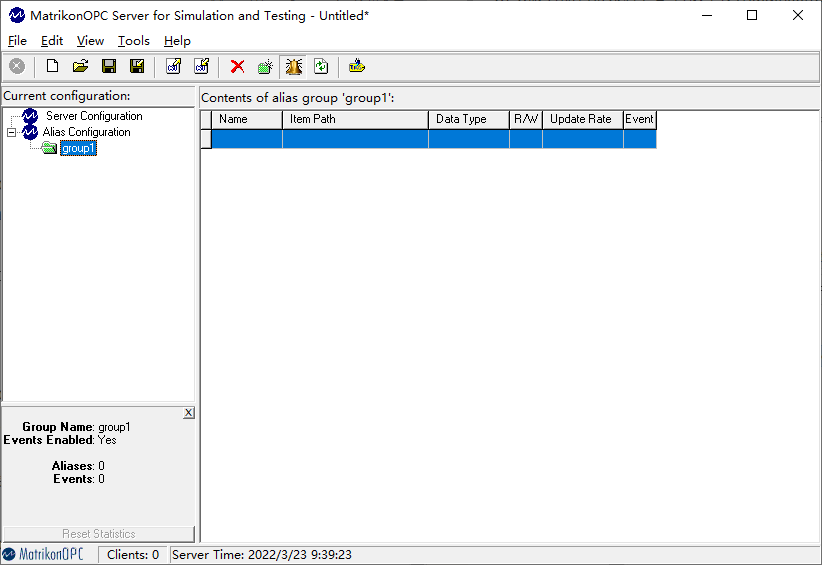Create a new configuration file
Viewport: 822px width, 565px height.
coord(52,67)
